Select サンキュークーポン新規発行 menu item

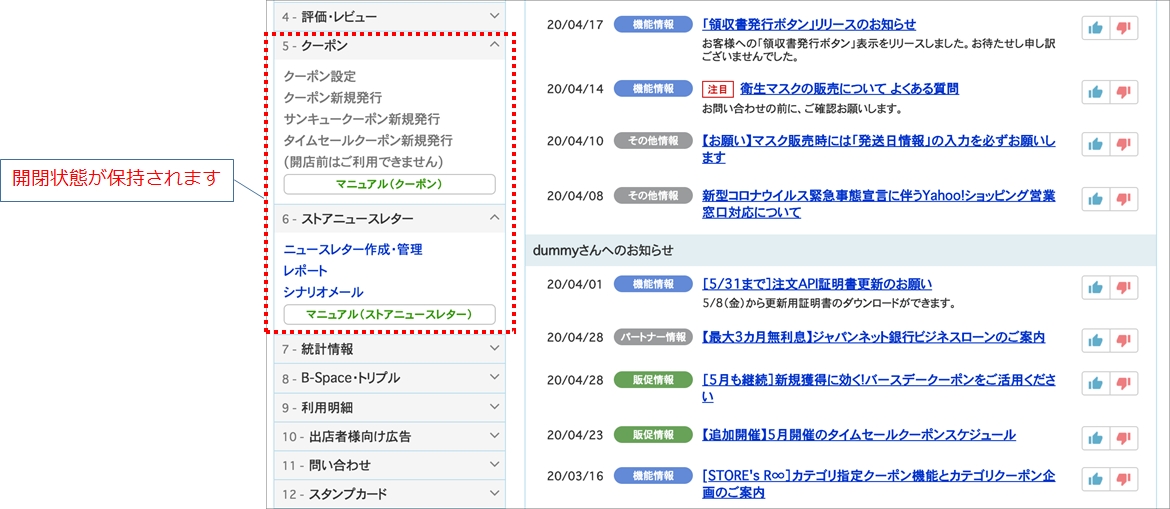point(362,119)
